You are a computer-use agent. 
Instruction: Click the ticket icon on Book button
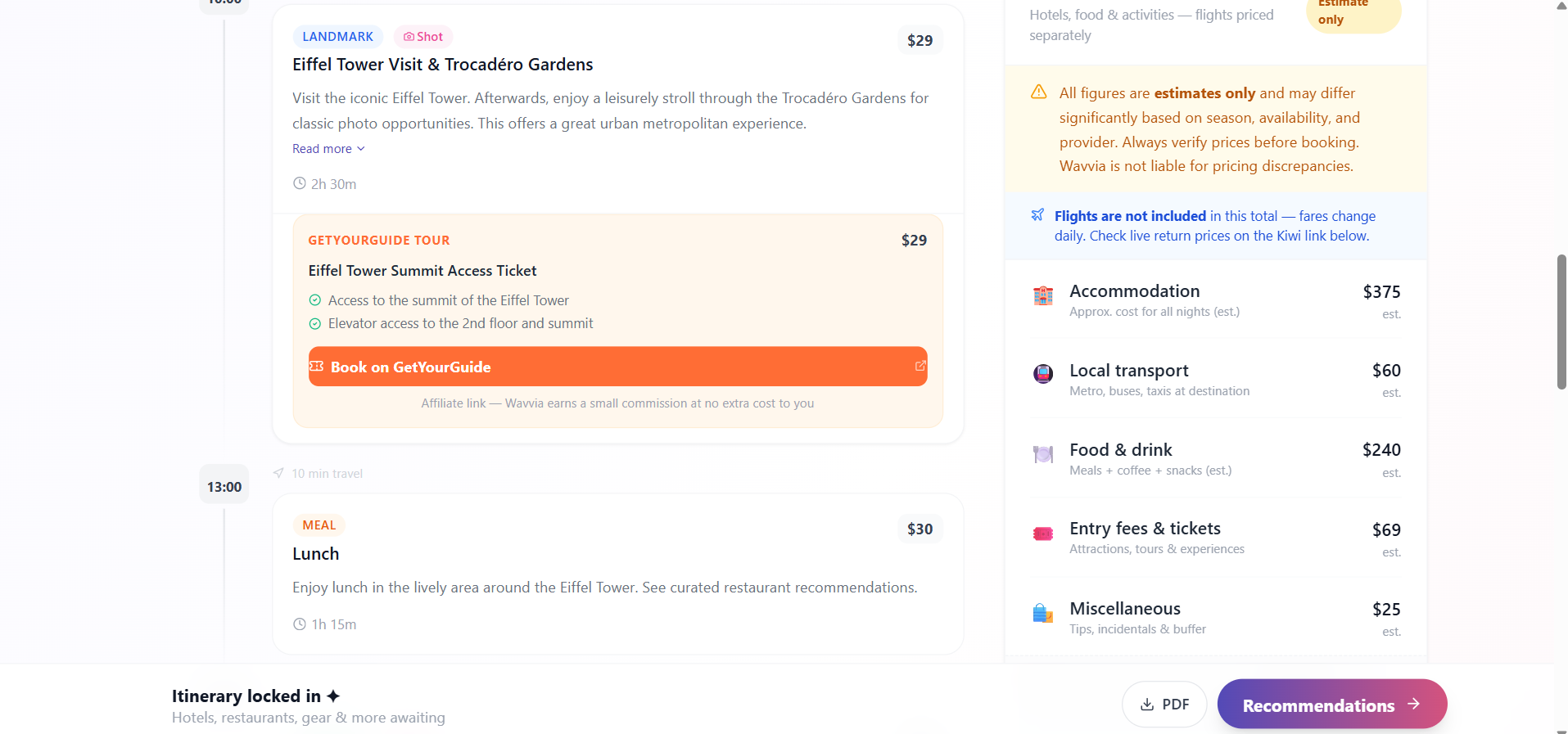pos(316,366)
